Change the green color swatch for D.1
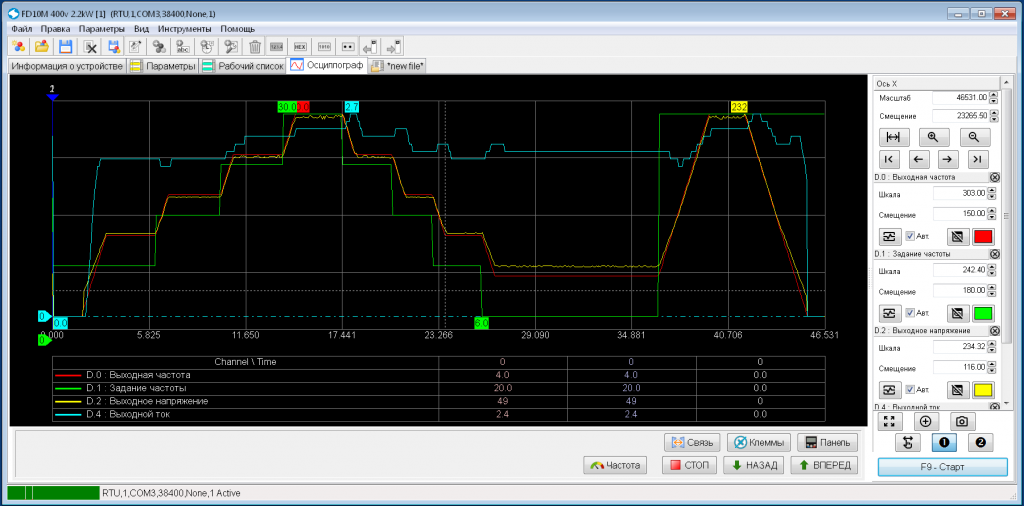 (983, 313)
